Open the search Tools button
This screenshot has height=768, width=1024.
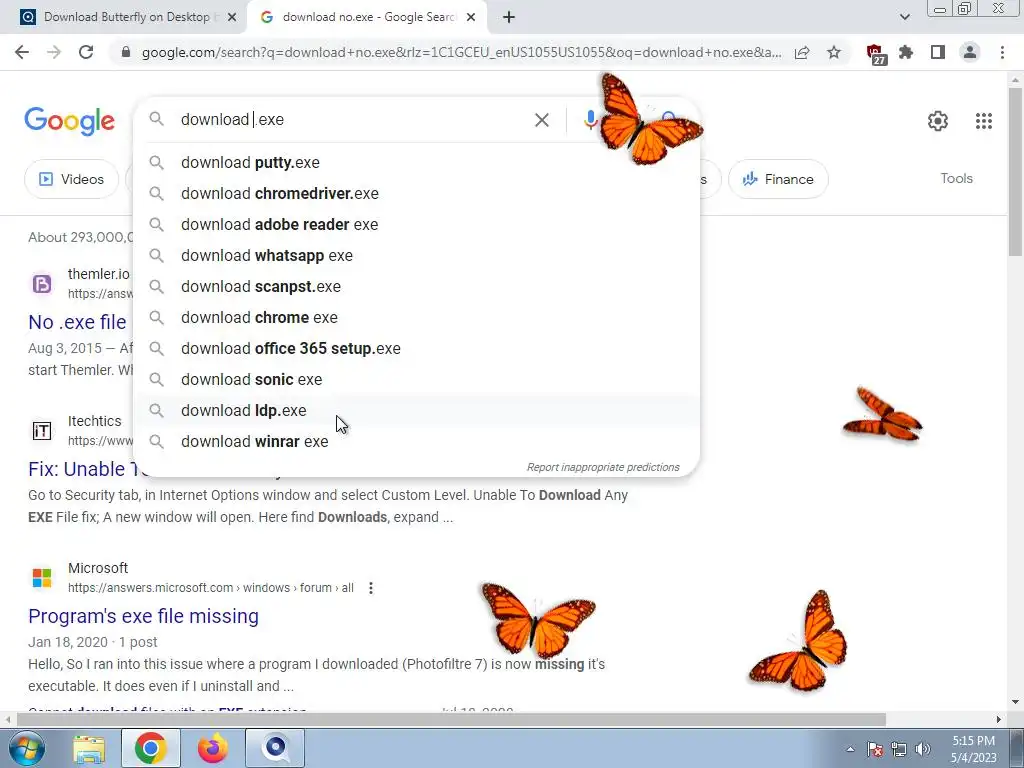(x=956, y=178)
